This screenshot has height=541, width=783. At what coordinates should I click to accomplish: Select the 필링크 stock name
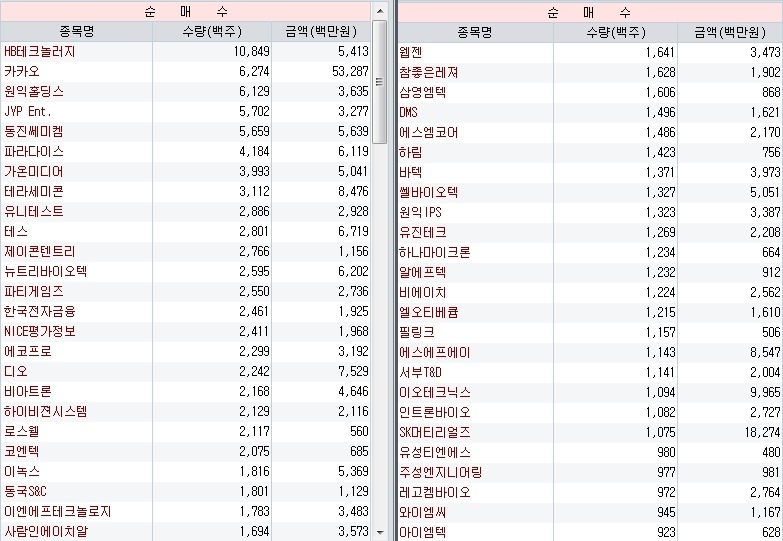coord(416,332)
